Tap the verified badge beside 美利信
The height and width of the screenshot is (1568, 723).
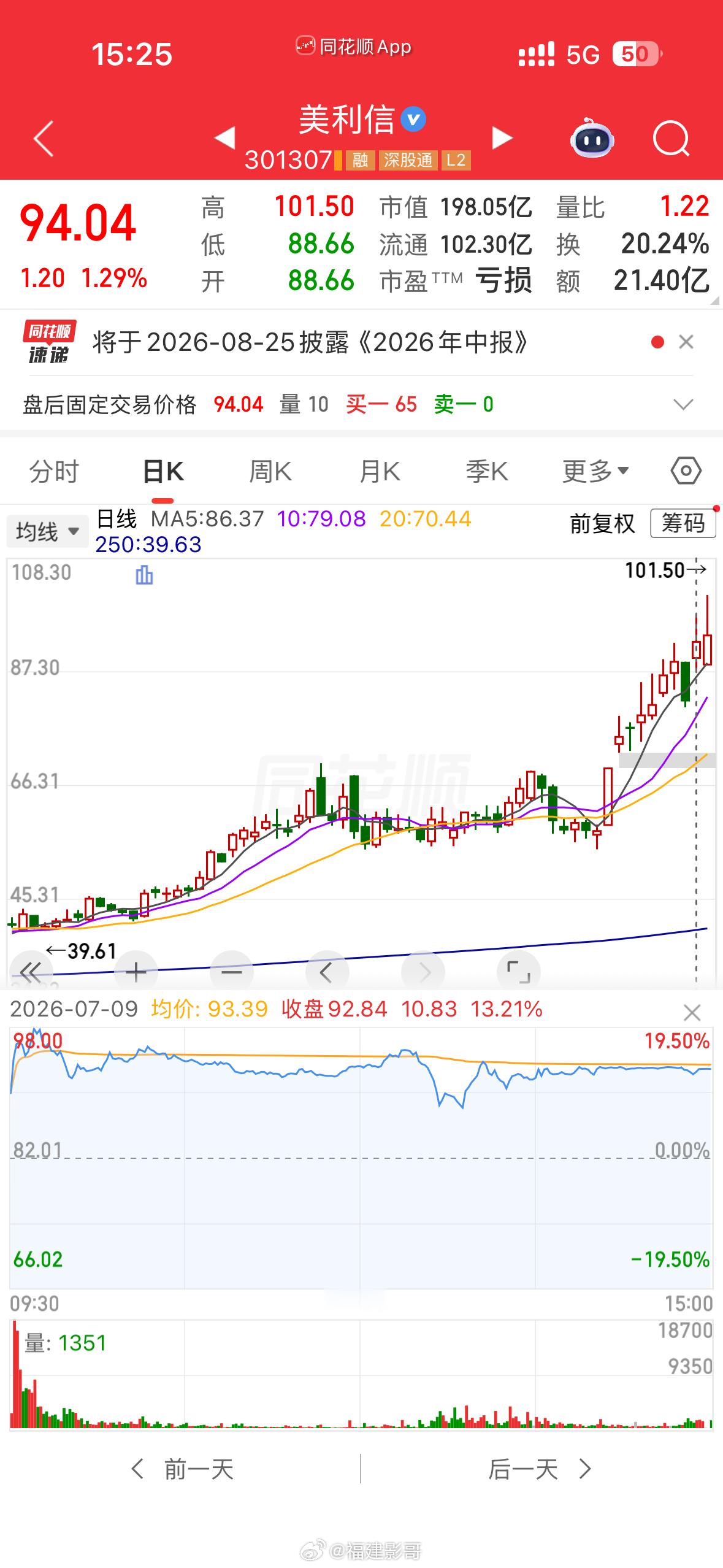tap(413, 119)
